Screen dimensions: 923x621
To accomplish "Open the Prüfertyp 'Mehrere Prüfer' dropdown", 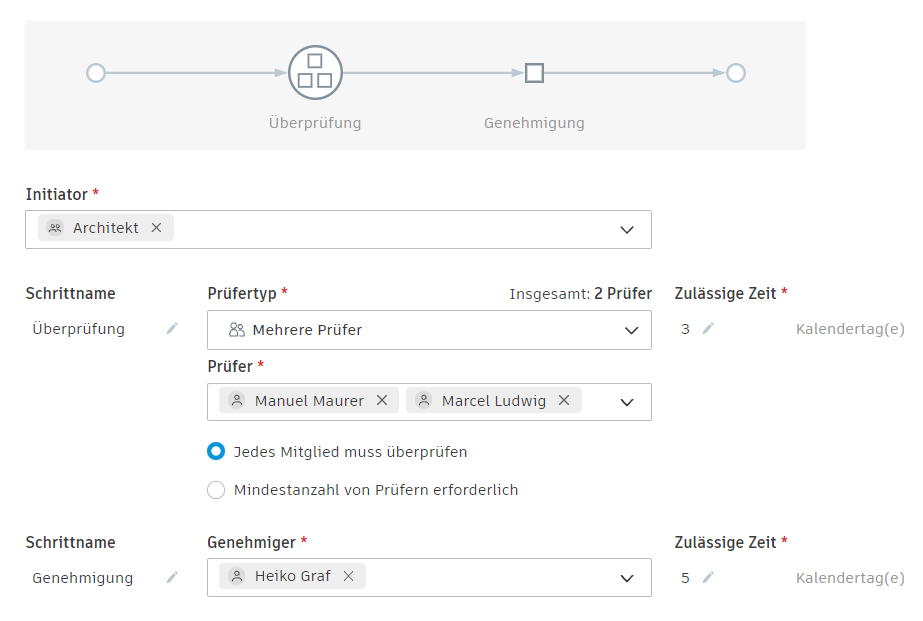I will pos(631,330).
